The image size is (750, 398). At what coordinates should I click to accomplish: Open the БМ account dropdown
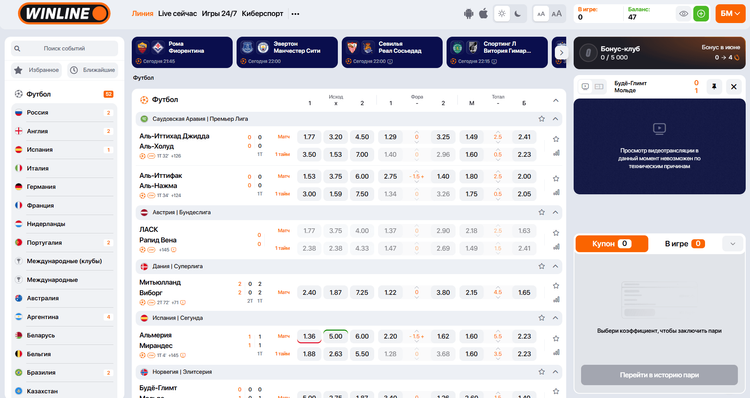(x=730, y=14)
